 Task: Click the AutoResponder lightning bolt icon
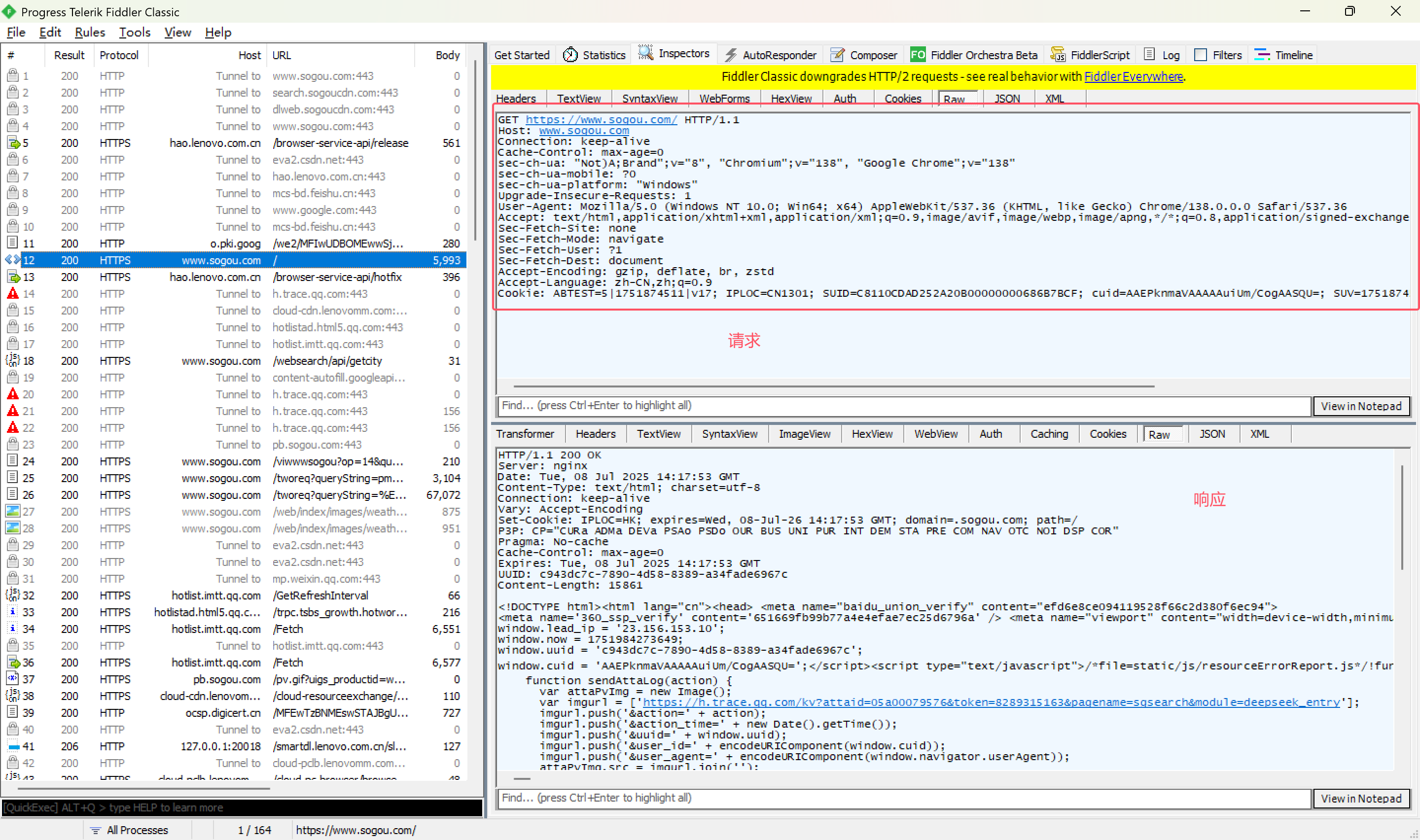tap(730, 55)
